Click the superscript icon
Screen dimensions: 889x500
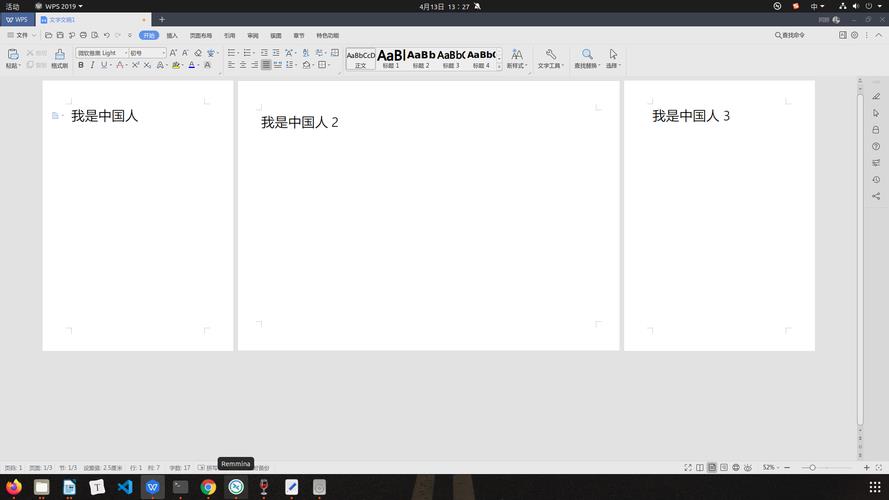click(x=134, y=65)
